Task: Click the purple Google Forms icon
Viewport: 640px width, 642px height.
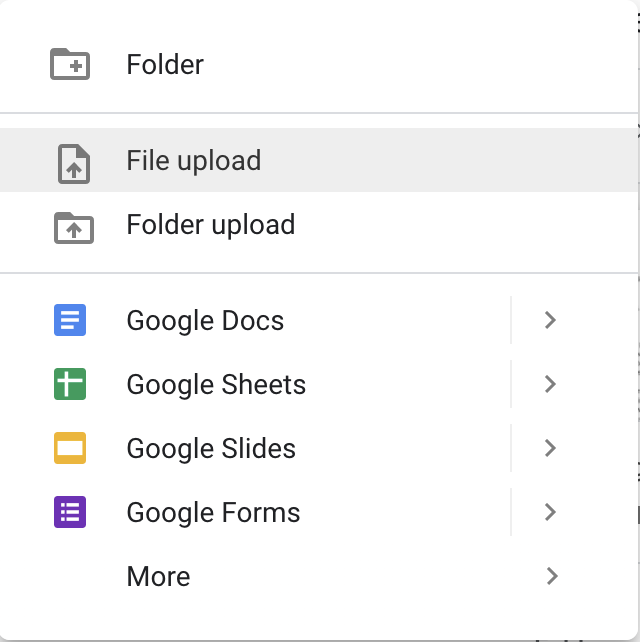Action: tap(70, 512)
